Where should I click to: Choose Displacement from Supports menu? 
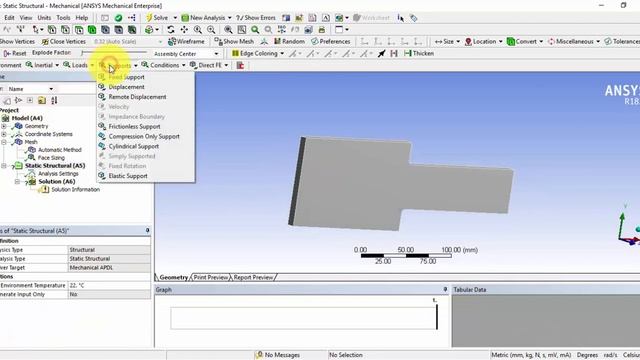click(x=126, y=87)
